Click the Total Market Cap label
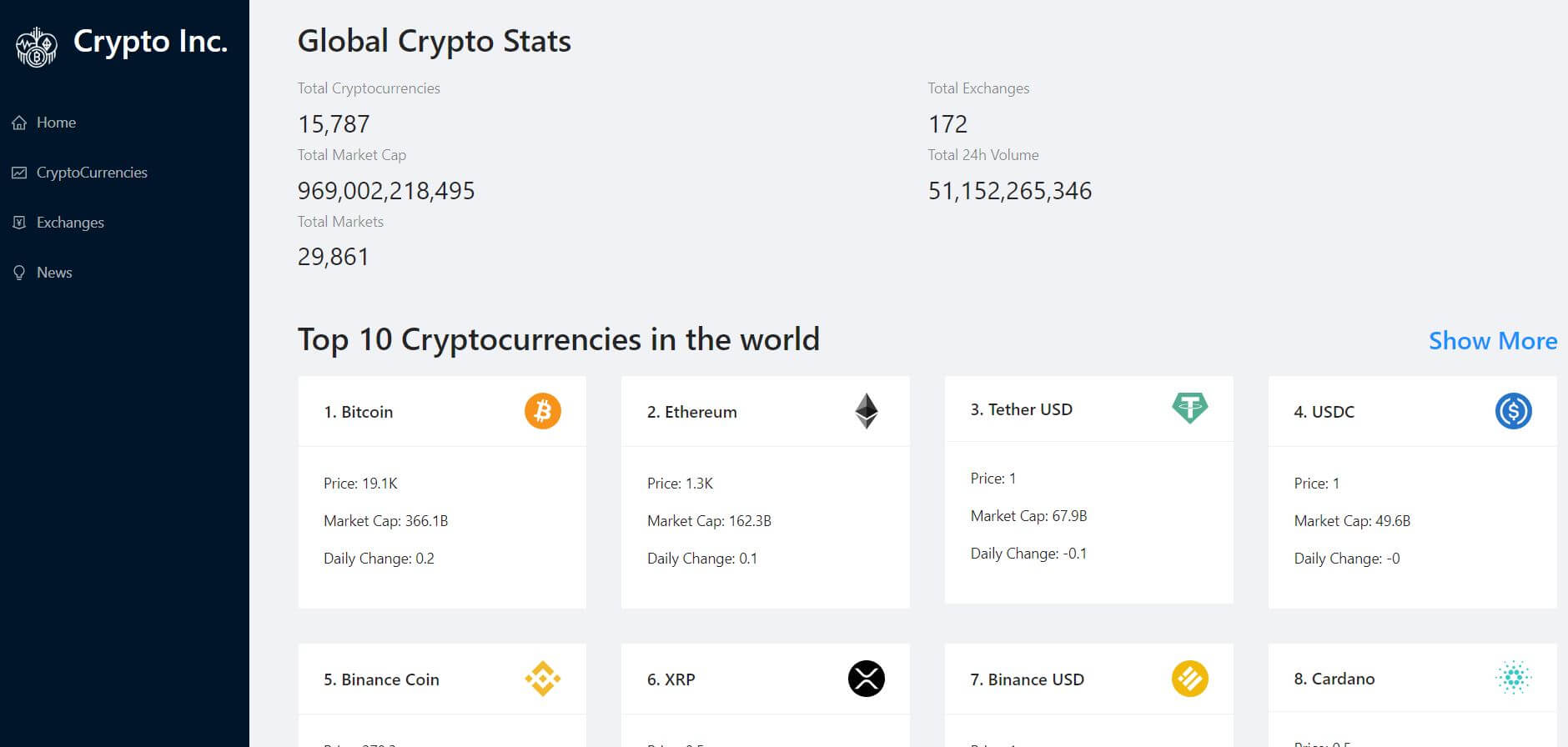Image resolution: width=1568 pixels, height=747 pixels. pyautogui.click(x=352, y=155)
